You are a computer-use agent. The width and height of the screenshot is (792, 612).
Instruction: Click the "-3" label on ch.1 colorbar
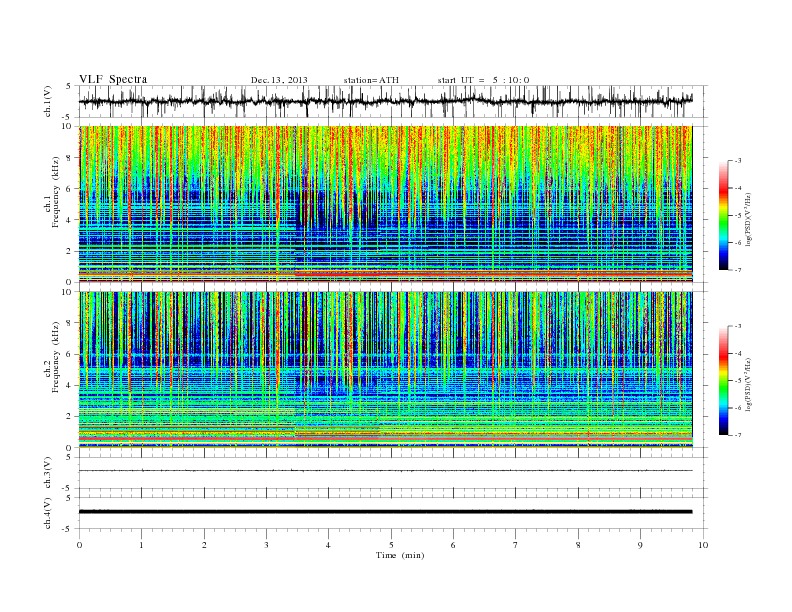click(738, 161)
